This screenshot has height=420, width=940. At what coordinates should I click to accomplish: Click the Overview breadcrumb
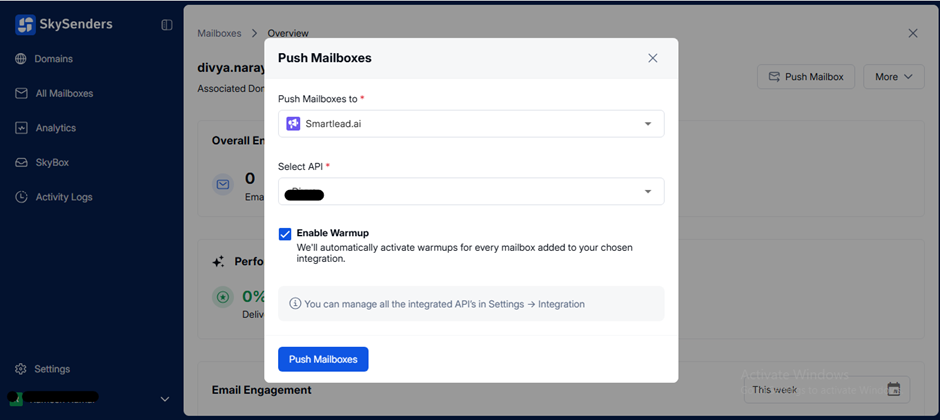(x=288, y=34)
